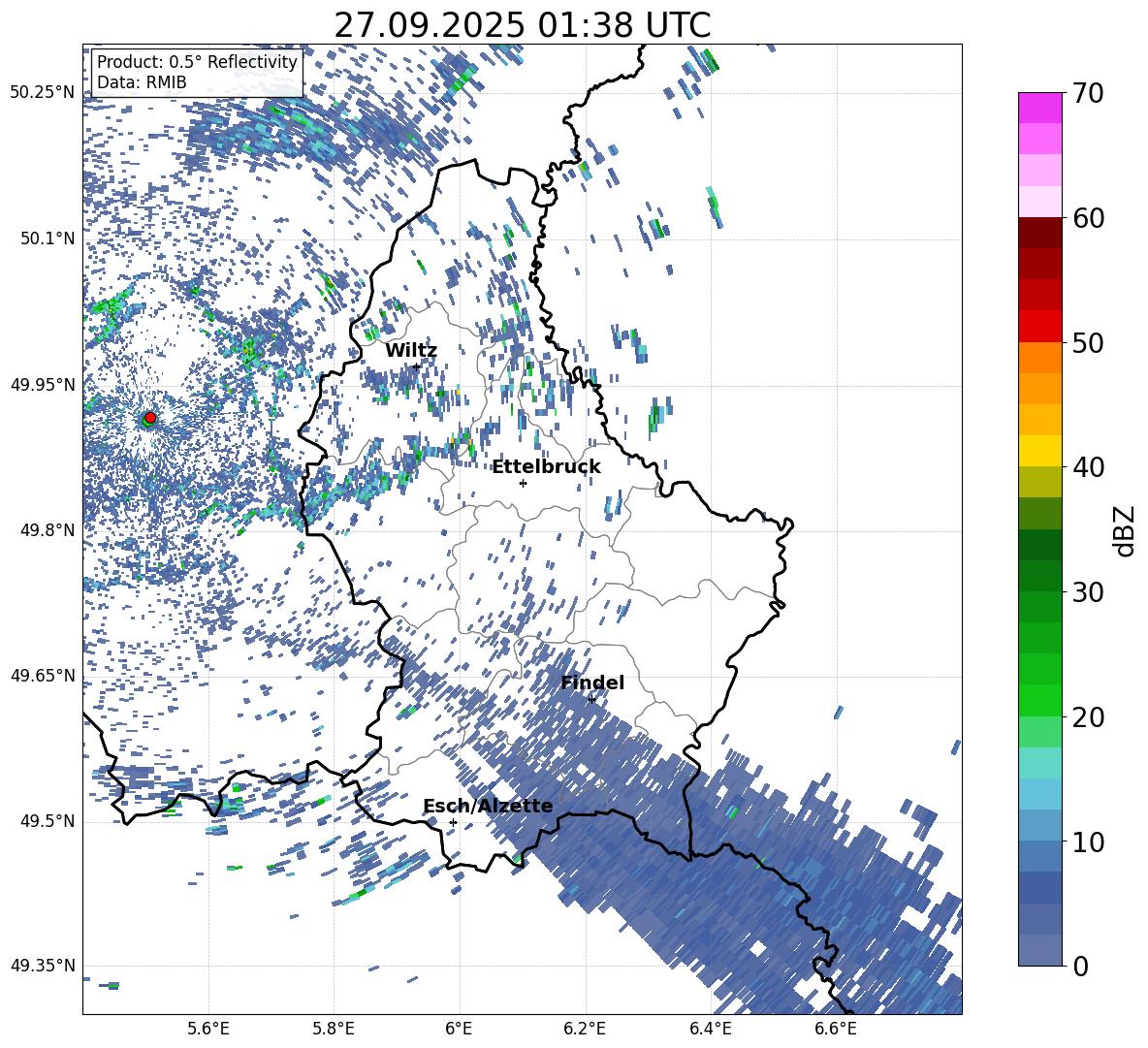Click the 49.35°N latitude tick label
1148x1048 pixels.
pyautogui.click(x=43, y=966)
